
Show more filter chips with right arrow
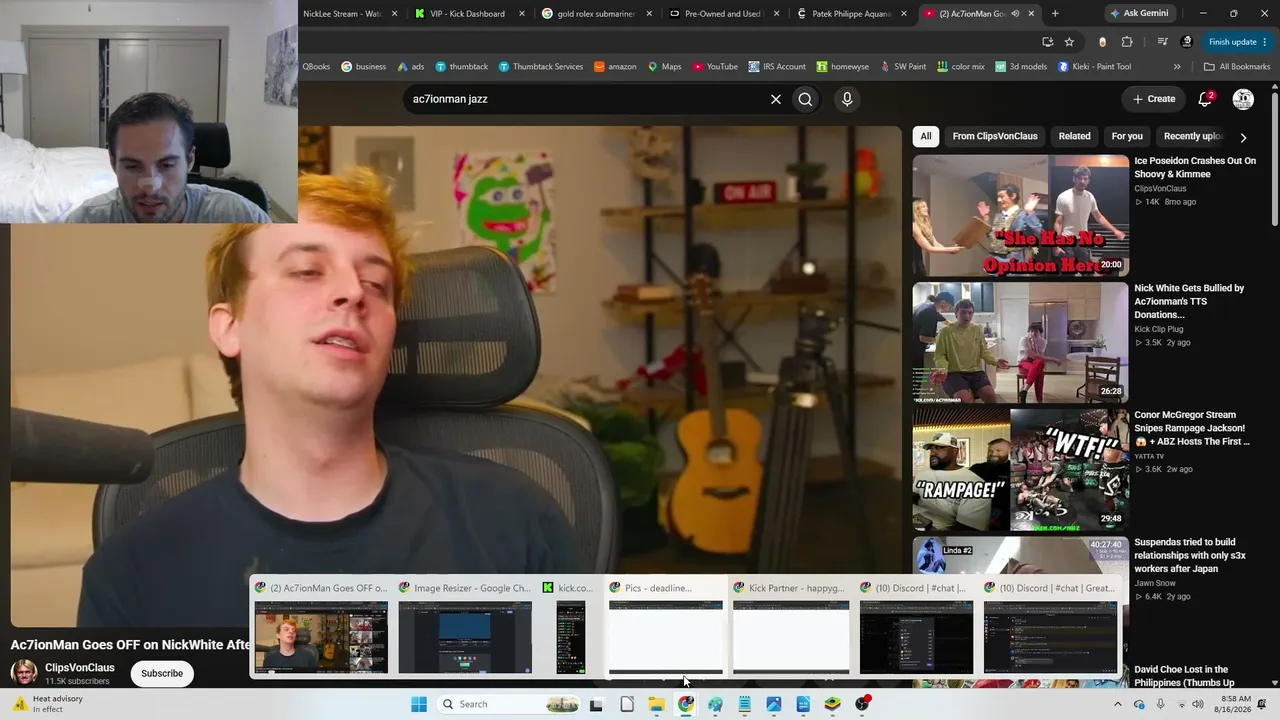pos(1243,137)
